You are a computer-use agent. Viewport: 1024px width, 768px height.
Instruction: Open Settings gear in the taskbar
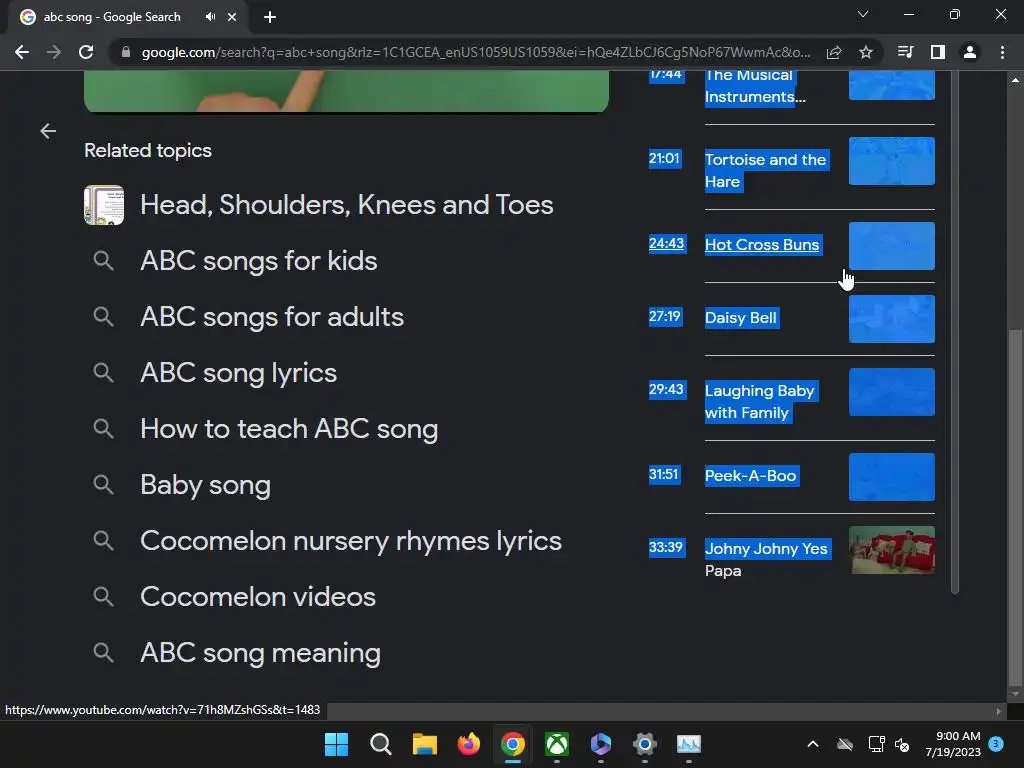click(x=645, y=744)
